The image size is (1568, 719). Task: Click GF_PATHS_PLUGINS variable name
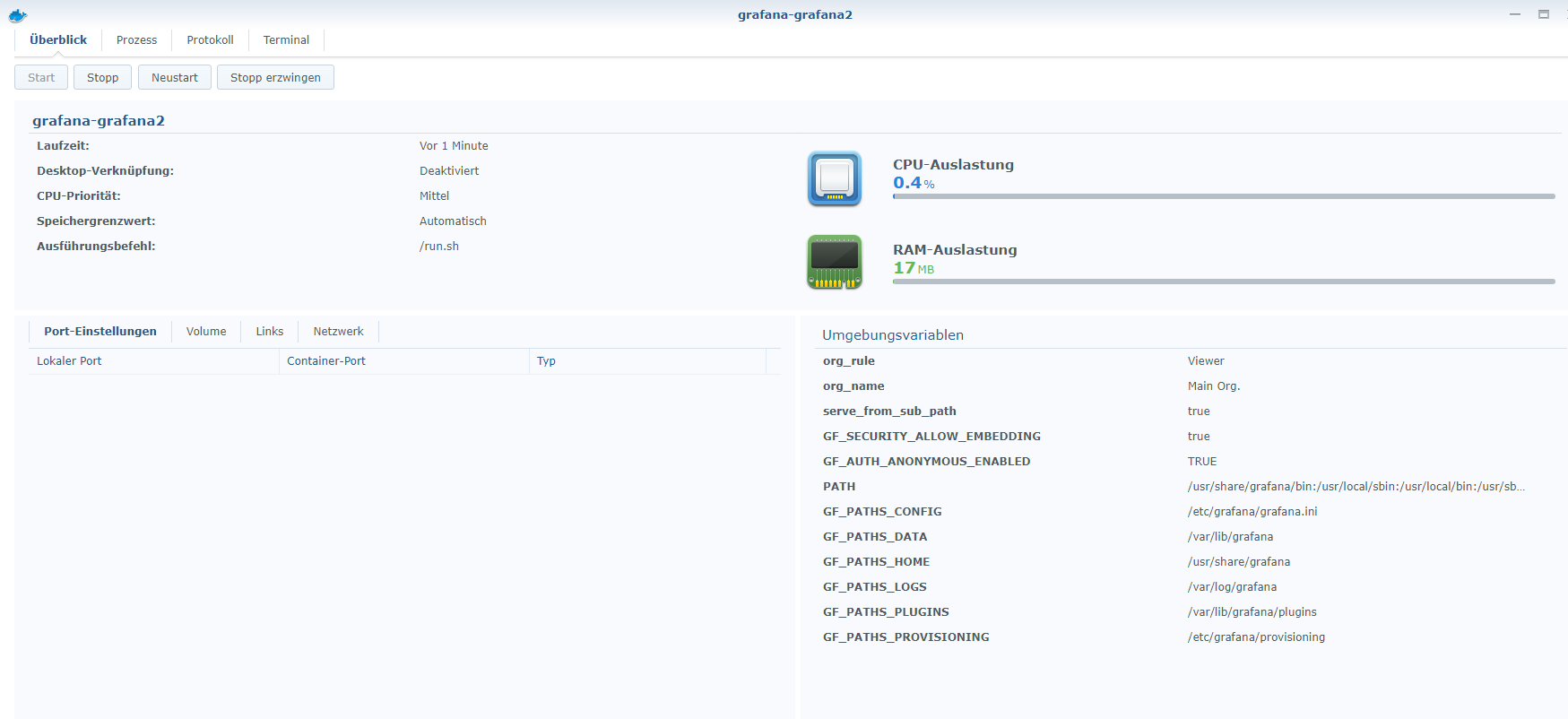tap(886, 611)
